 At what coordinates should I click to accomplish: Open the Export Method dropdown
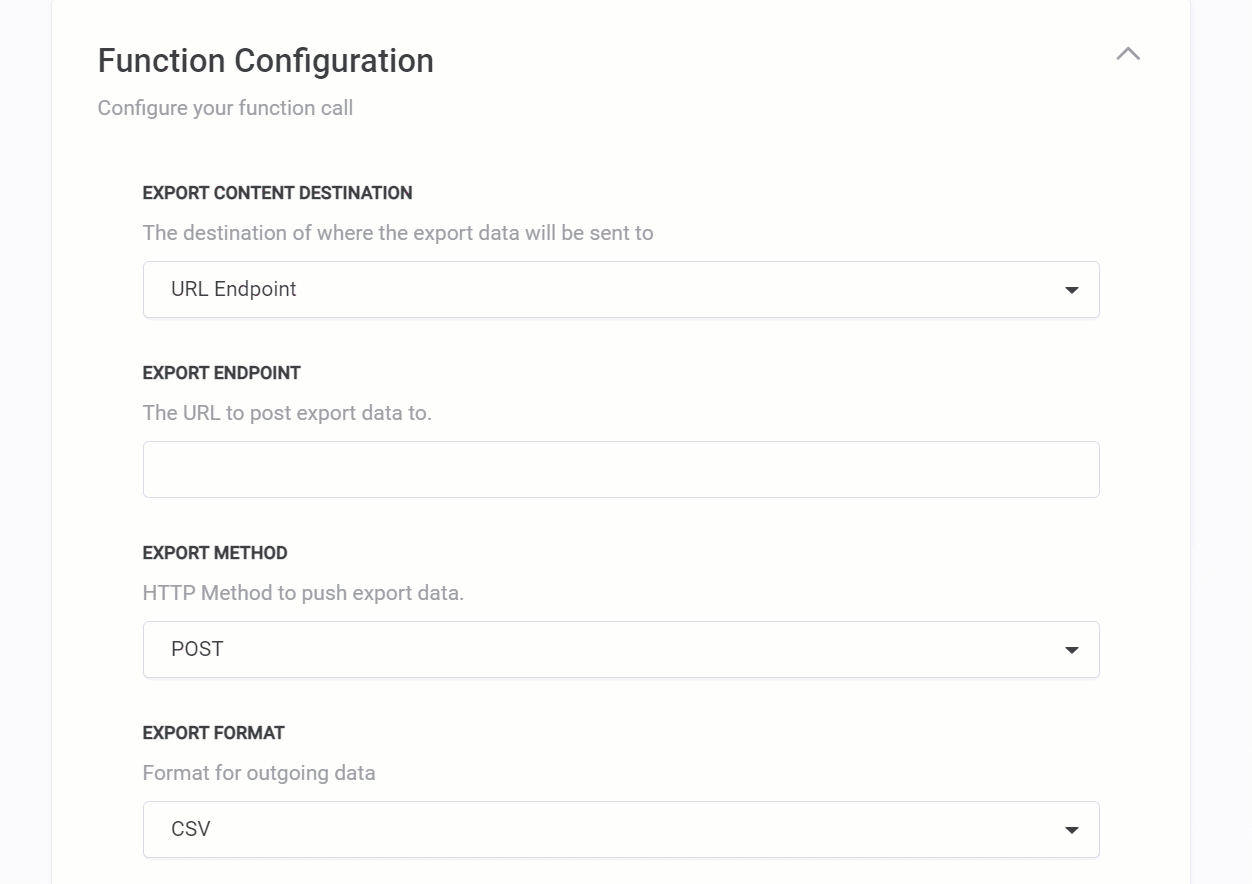pyautogui.click(x=620, y=650)
